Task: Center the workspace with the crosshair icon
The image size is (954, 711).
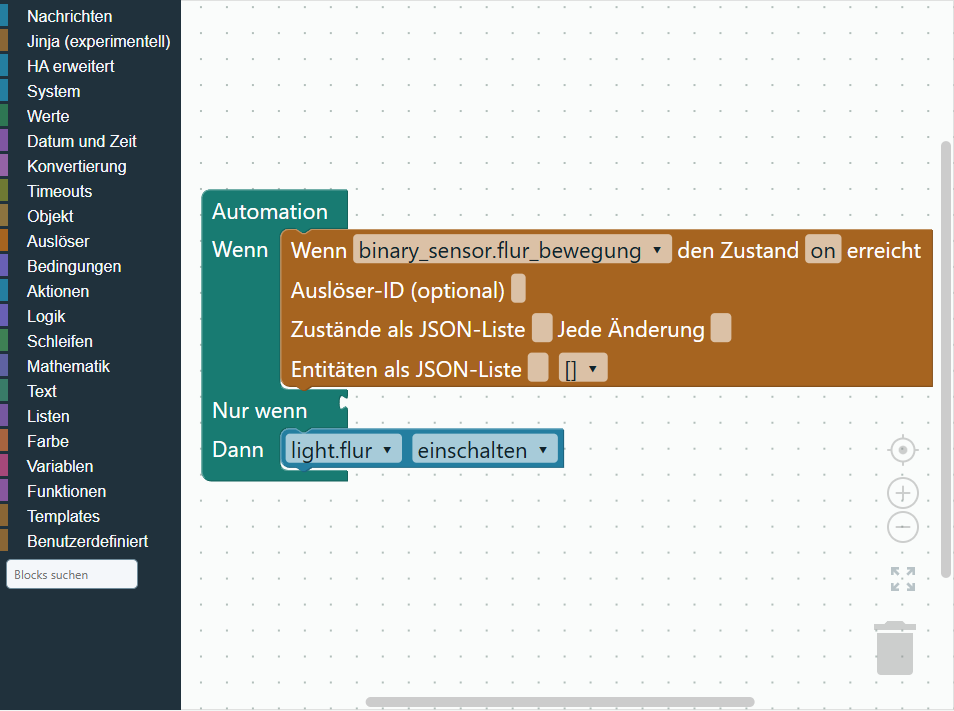Action: tap(903, 450)
